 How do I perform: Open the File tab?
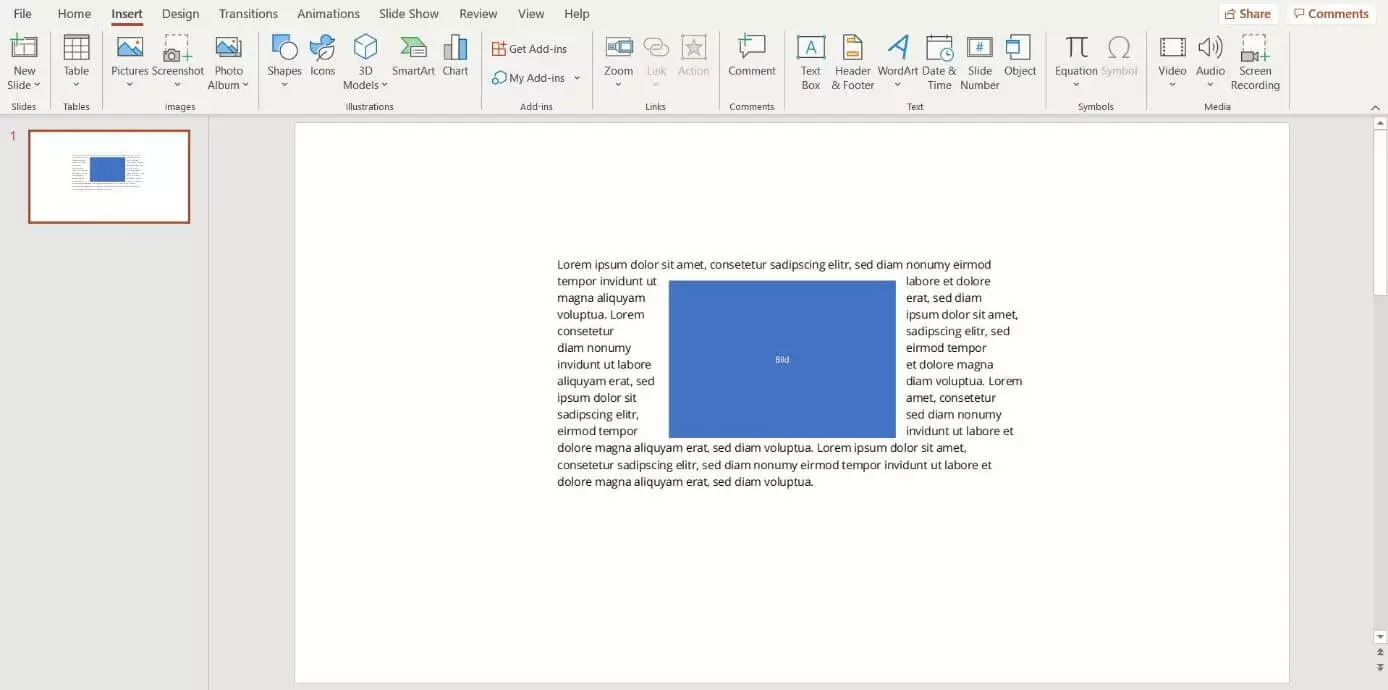tap(22, 14)
